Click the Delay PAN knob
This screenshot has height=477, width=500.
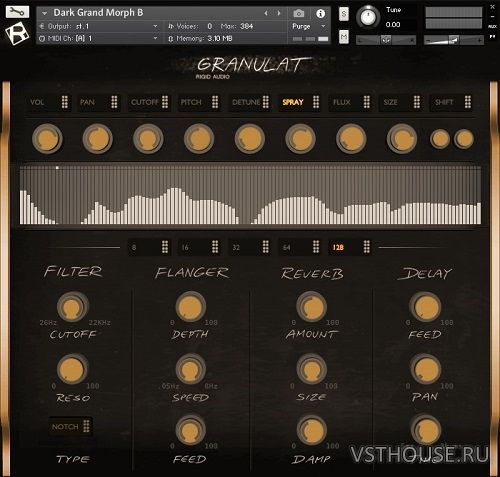tap(426, 369)
